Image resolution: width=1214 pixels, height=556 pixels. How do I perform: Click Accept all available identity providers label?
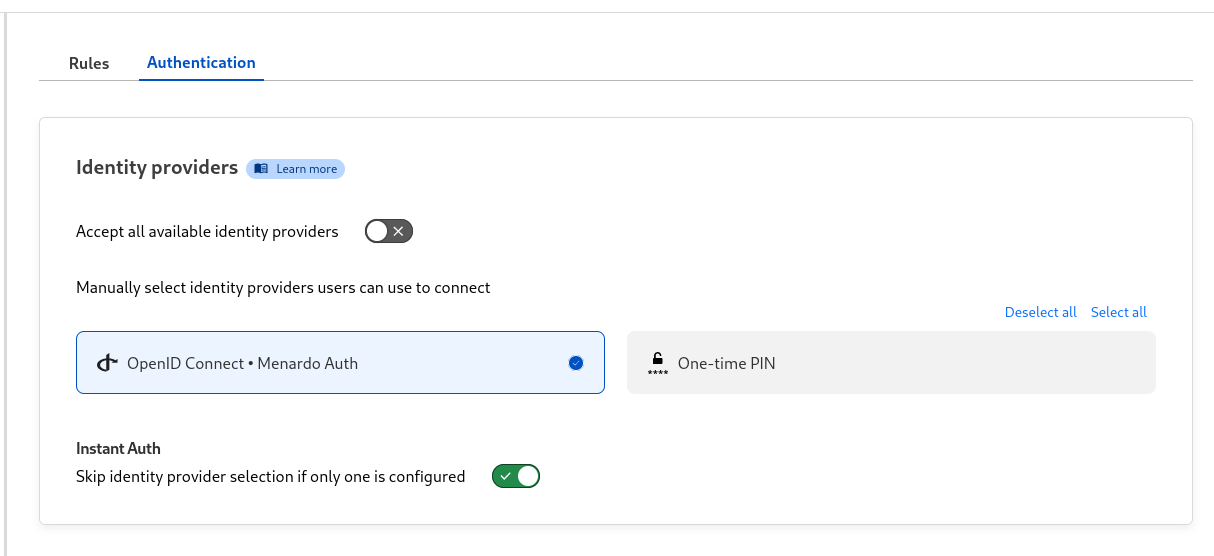point(207,231)
